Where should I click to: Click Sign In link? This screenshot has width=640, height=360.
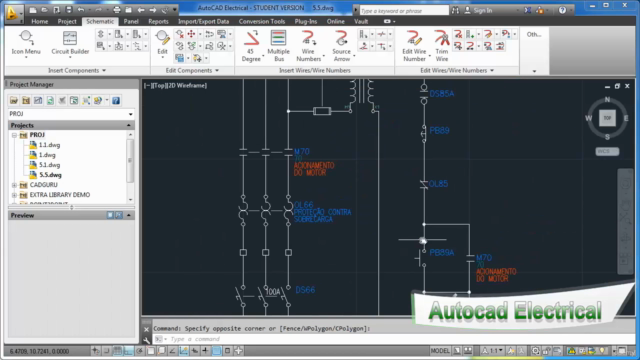coord(483,11)
